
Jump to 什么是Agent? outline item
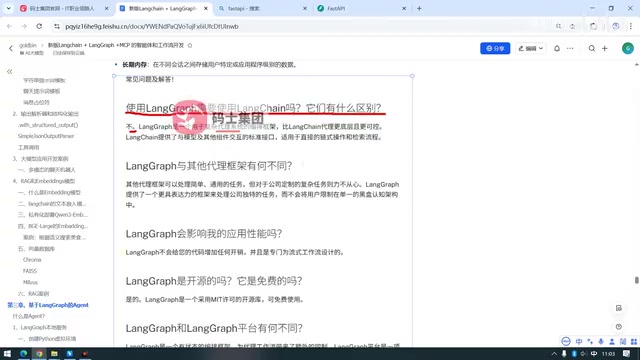(x=29, y=316)
